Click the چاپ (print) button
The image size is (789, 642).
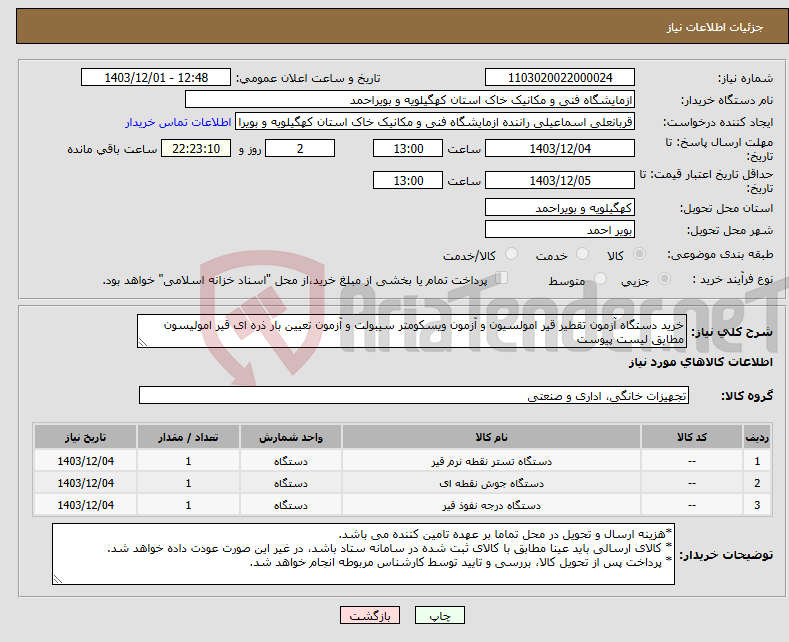coord(439,615)
